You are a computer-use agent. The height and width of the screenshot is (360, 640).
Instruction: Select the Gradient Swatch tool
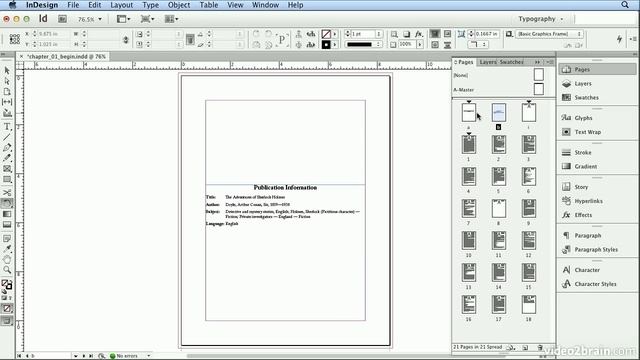7,213
